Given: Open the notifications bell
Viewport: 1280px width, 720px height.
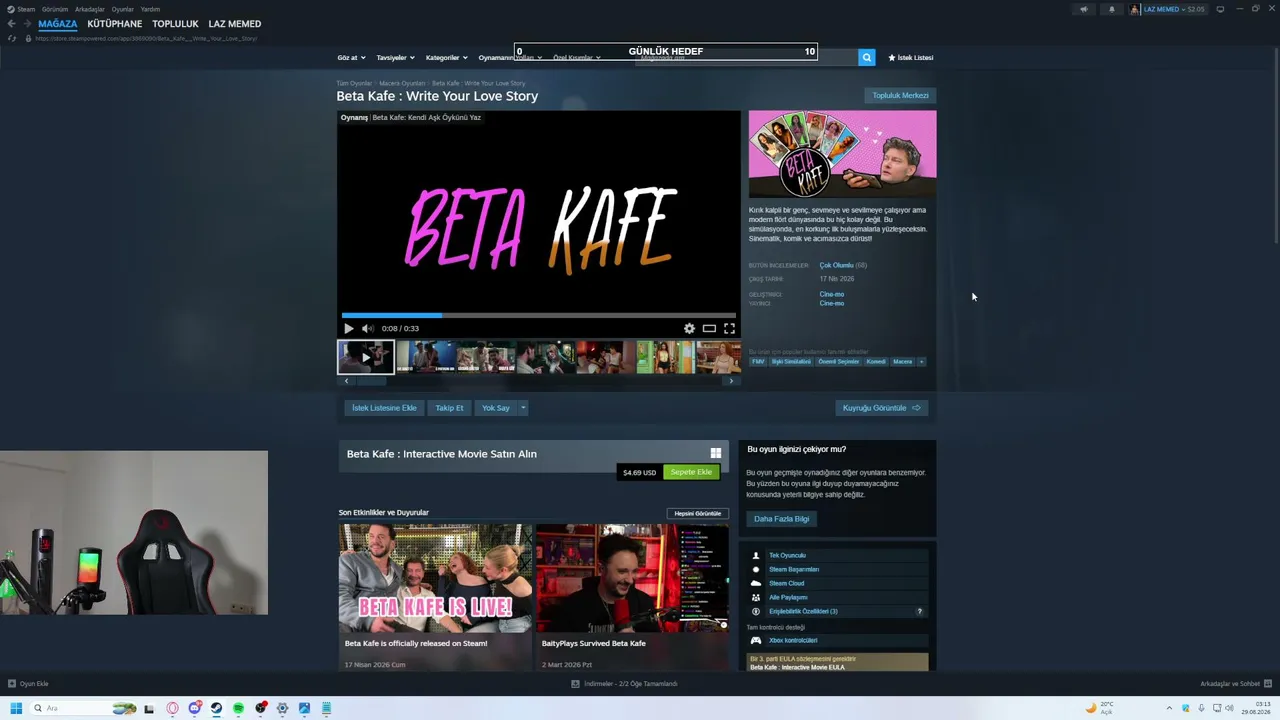Looking at the screenshot, I should point(1111,9).
